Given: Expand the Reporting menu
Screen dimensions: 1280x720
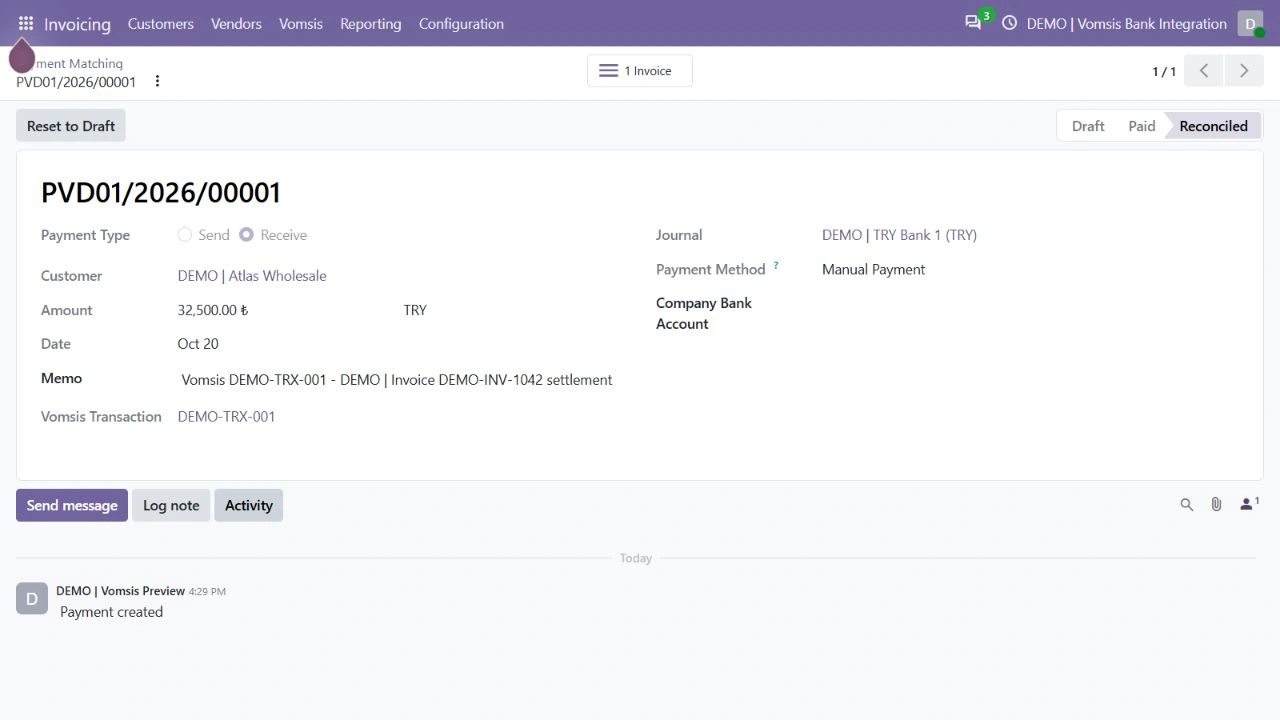Looking at the screenshot, I should coord(370,23).
